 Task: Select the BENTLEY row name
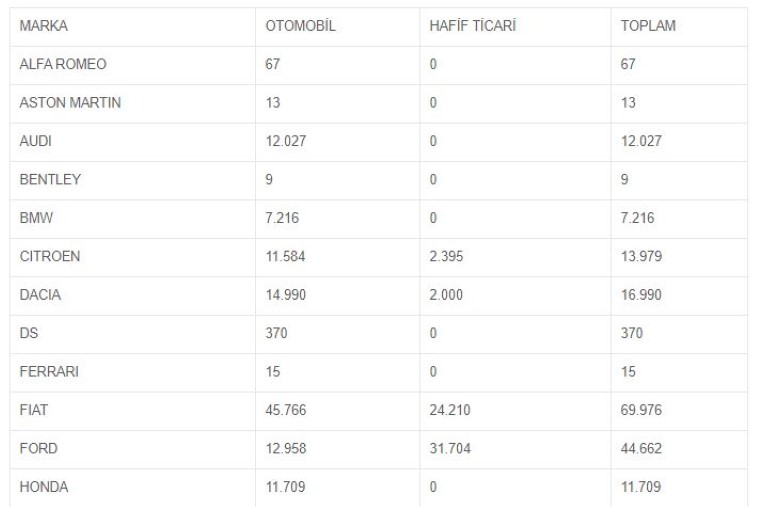point(50,179)
